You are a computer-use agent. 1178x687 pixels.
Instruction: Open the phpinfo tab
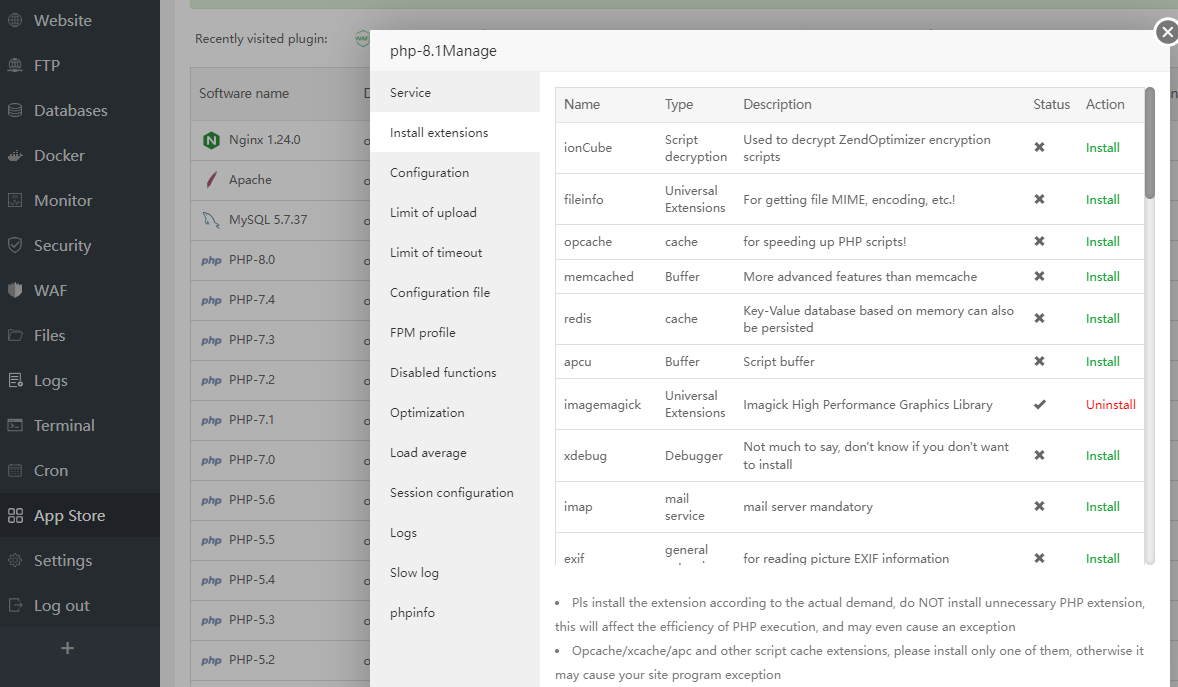(x=412, y=613)
